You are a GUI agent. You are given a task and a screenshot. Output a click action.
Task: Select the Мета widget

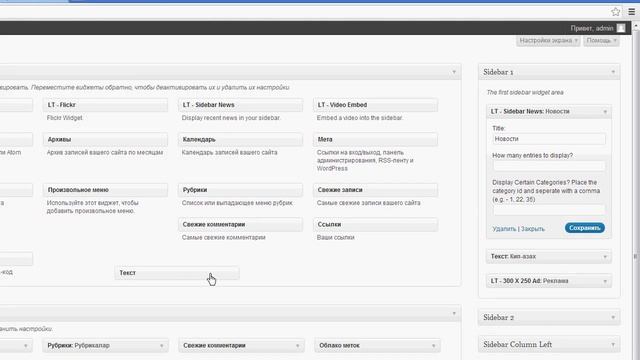[376, 140]
